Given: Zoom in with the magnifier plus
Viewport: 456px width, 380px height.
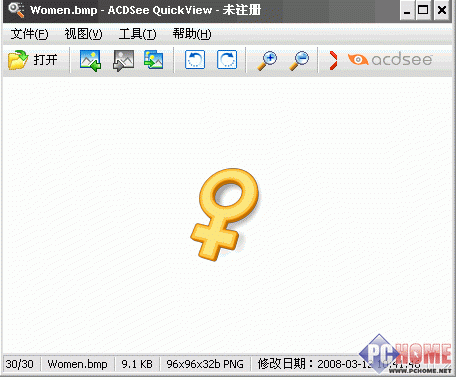Looking at the screenshot, I should click(267, 61).
